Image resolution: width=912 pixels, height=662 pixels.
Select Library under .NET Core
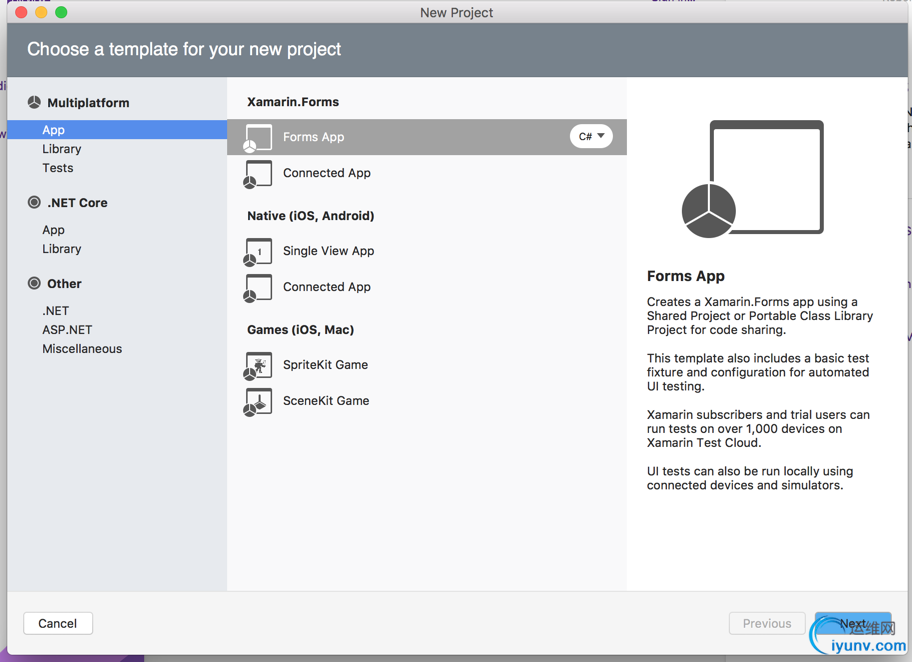(61, 248)
